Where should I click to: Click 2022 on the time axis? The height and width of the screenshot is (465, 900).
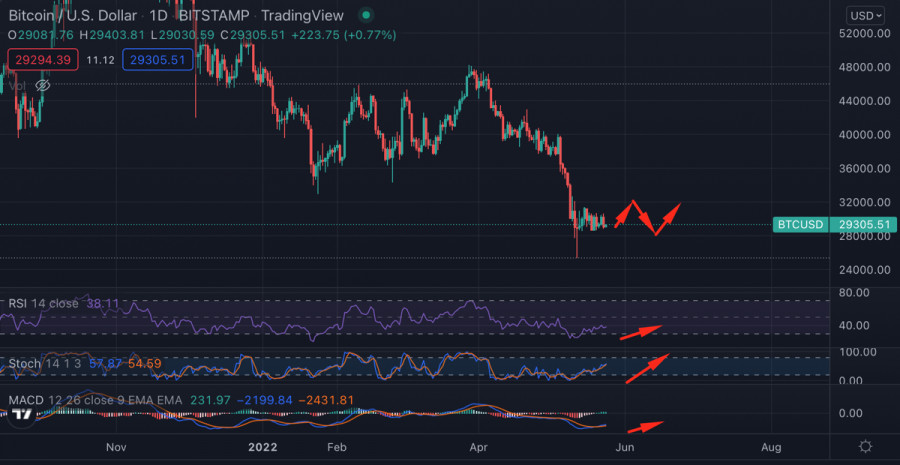(263, 447)
